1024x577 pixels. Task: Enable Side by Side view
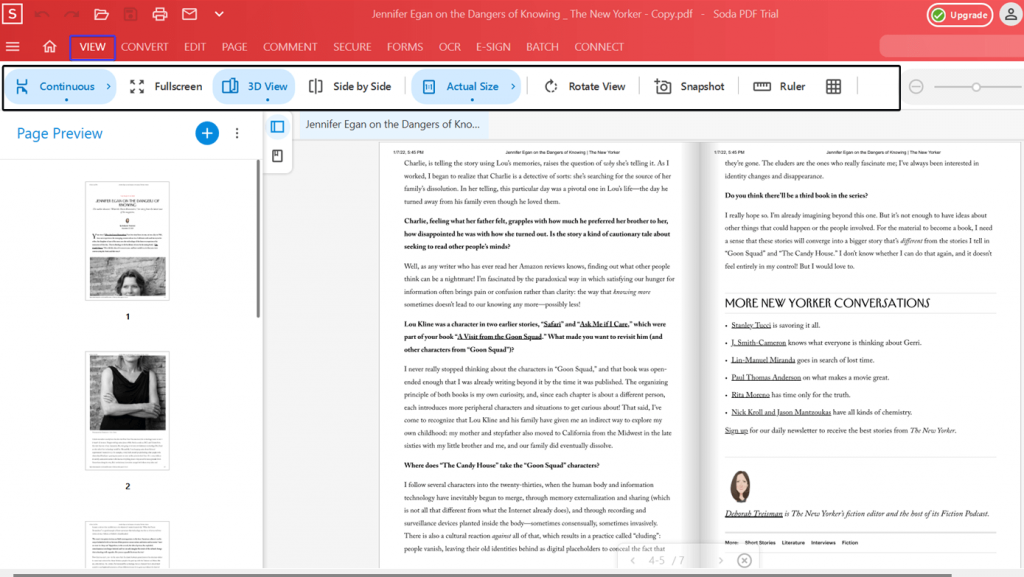(x=350, y=86)
